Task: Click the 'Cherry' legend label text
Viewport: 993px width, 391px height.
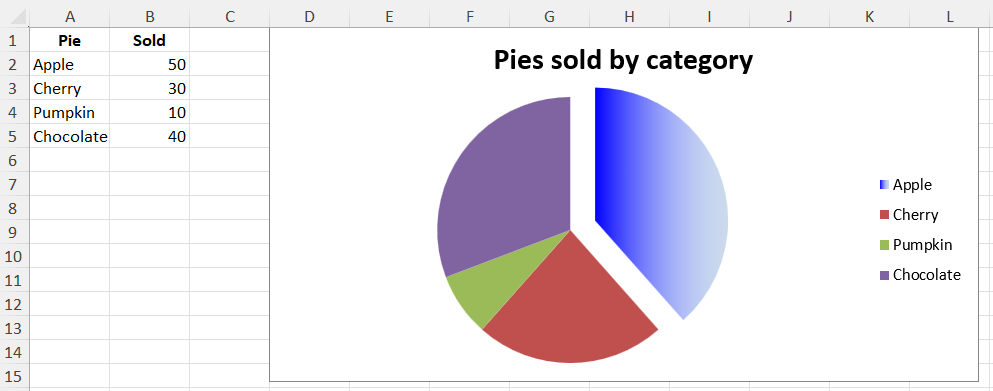Action: (x=915, y=215)
